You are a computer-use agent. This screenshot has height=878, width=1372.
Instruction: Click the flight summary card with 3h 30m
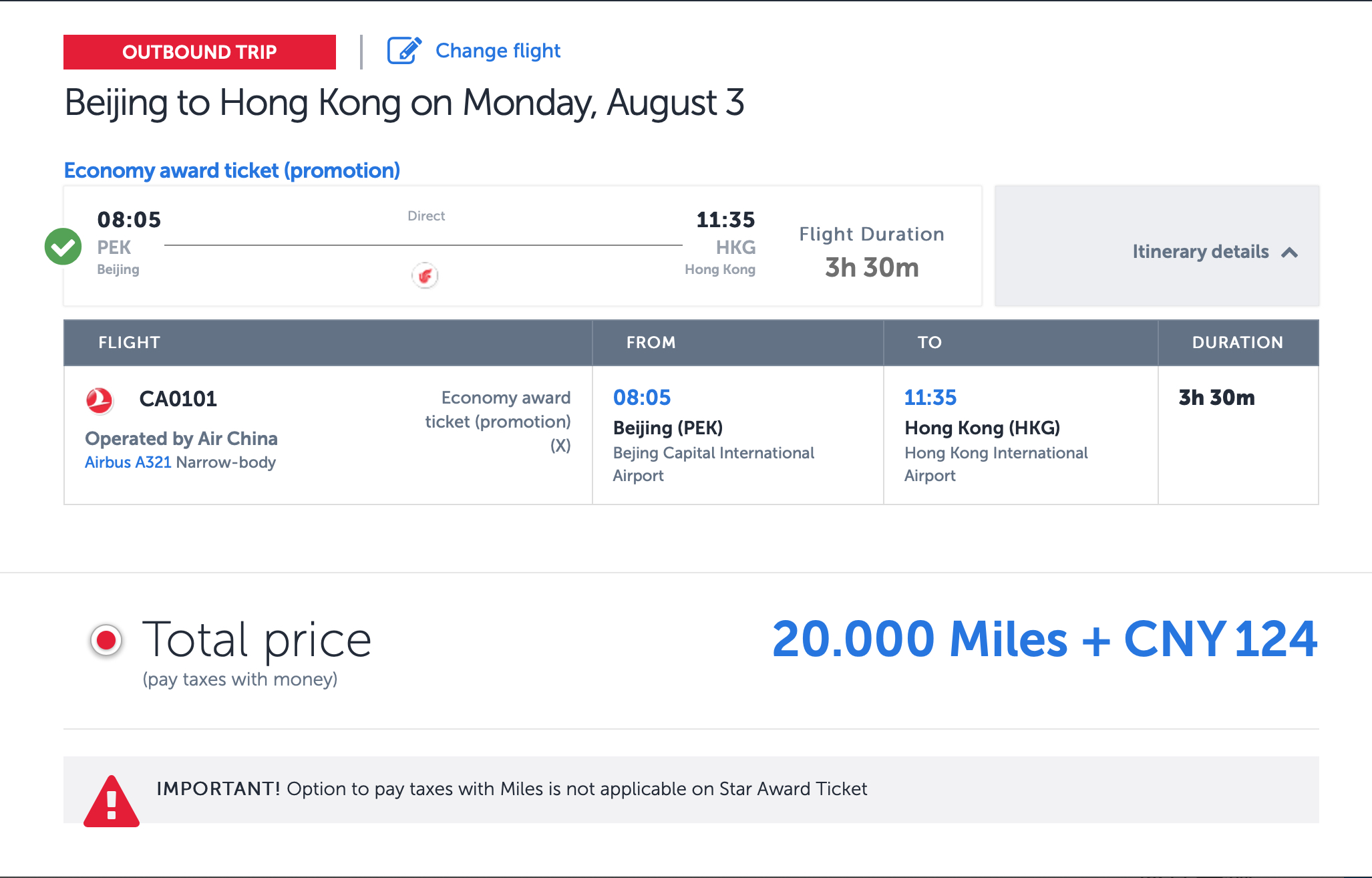[523, 246]
